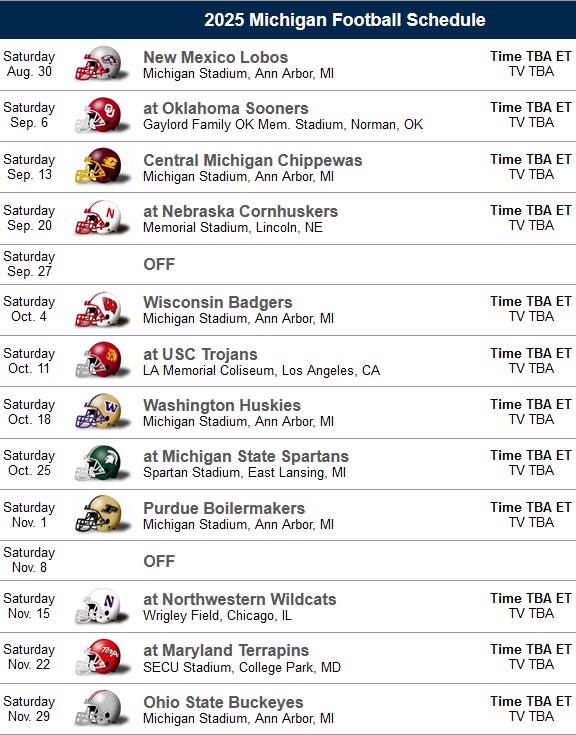Open the Wisconsin Badgers helmet icon
Screen dimensions: 576x735
click(102, 309)
